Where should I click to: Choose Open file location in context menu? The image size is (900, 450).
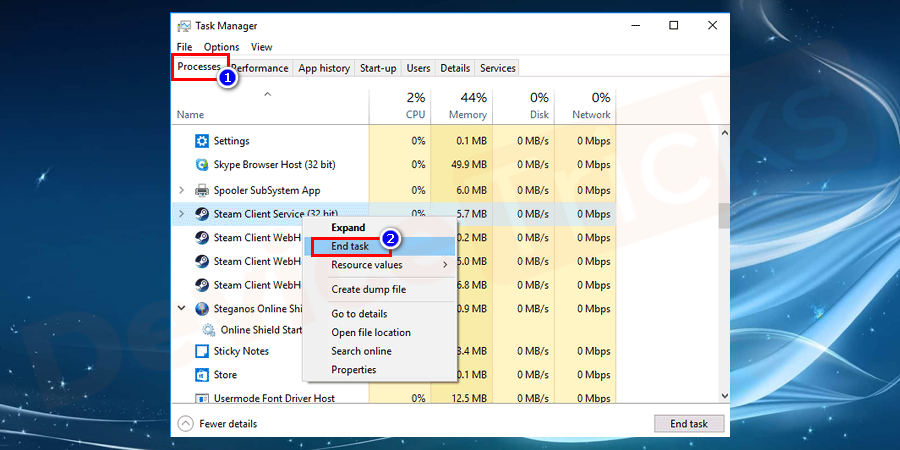click(x=371, y=333)
